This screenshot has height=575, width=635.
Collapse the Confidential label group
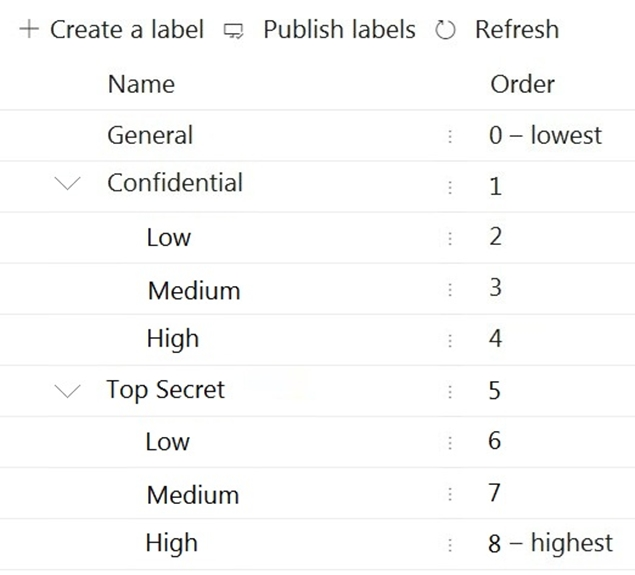[x=68, y=184]
